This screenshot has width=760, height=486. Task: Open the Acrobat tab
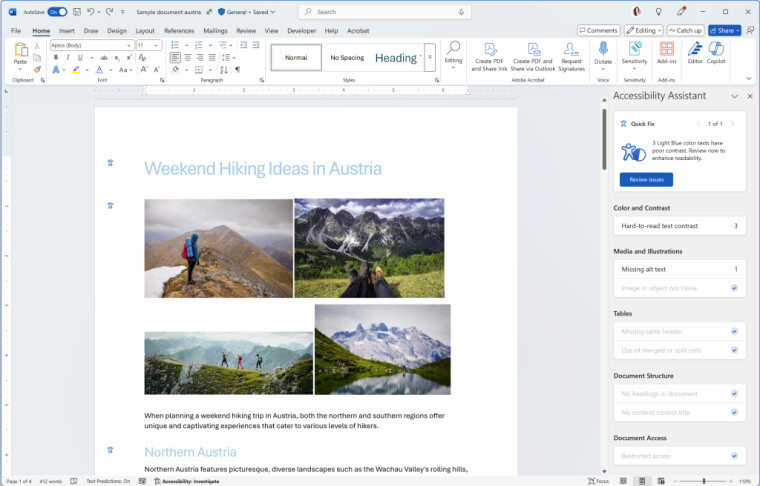358,31
